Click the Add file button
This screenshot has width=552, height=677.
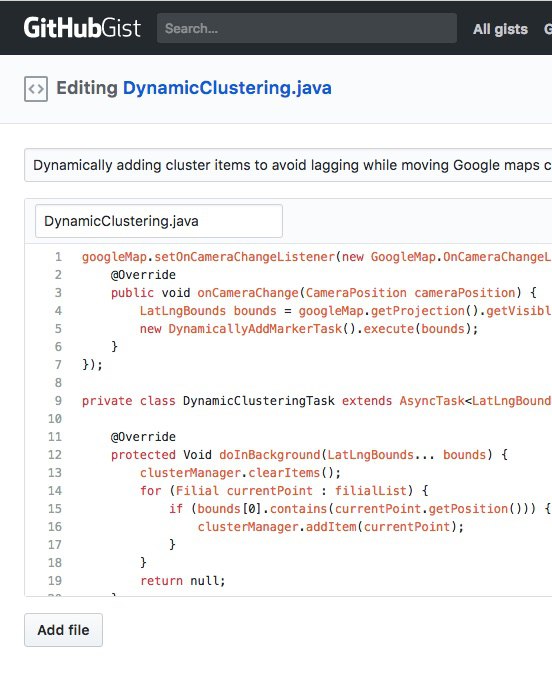point(63,630)
